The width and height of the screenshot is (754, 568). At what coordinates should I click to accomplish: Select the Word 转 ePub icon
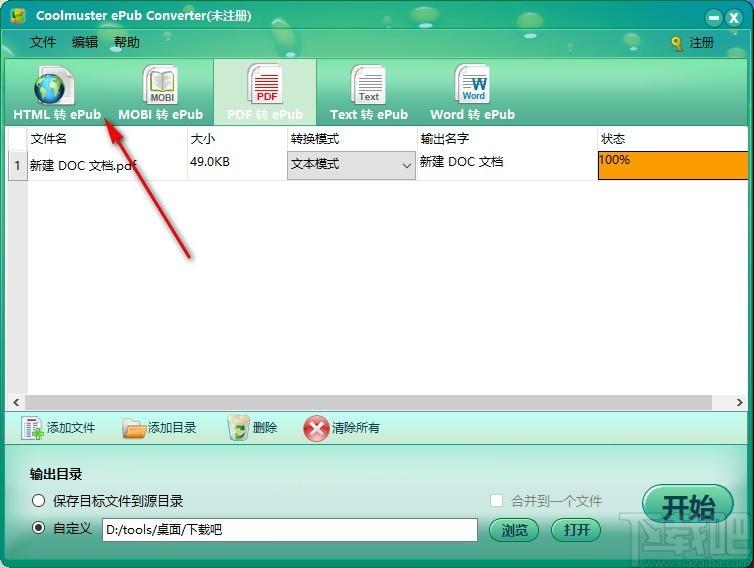[x=472, y=84]
